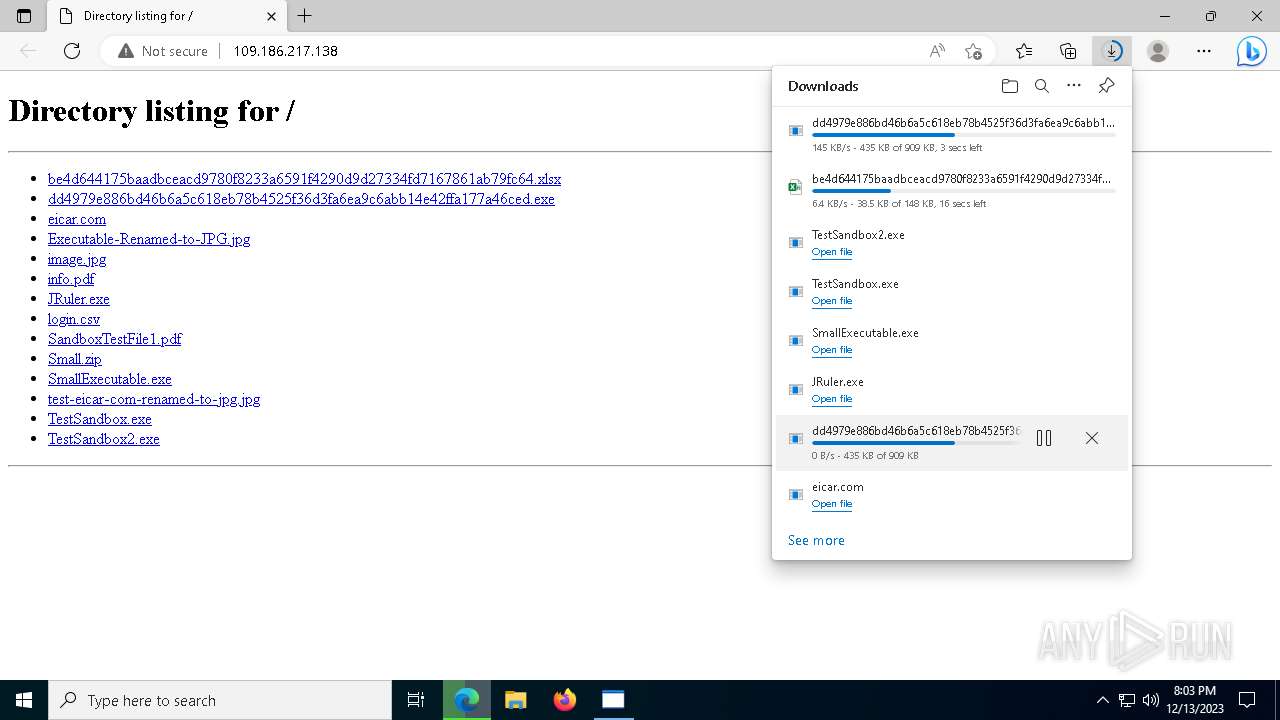The height and width of the screenshot is (720, 1280).
Task: Click TestSandbox.exe in directory listing
Action: 100,419
